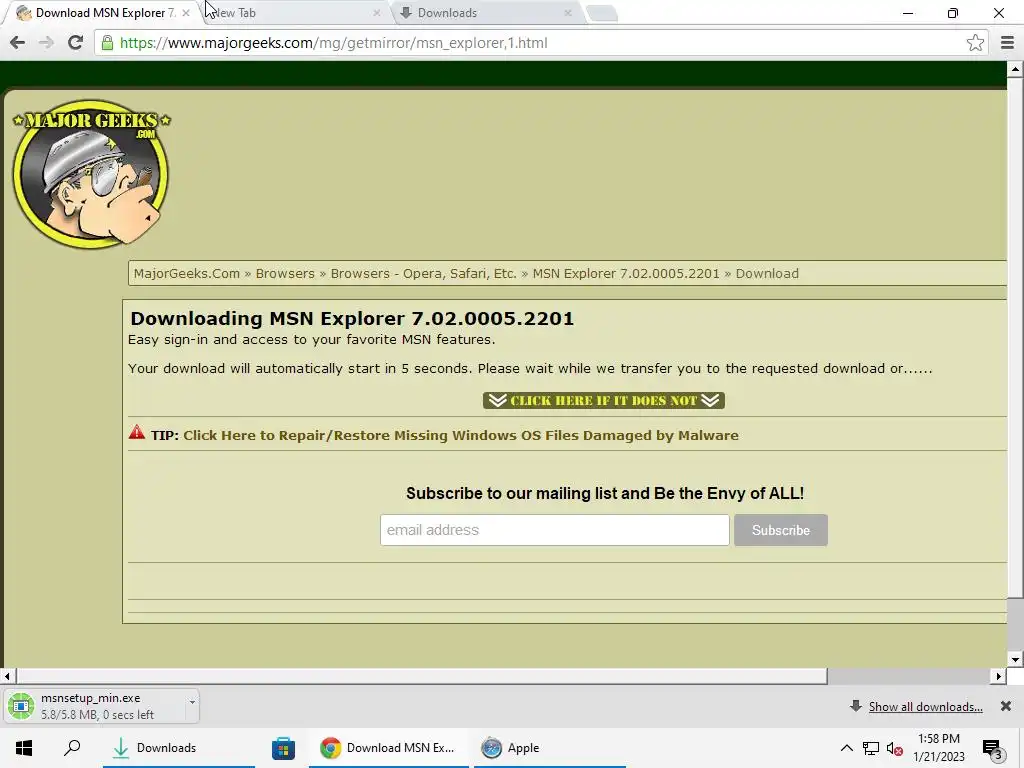Switch to Downloads taskbar window
Viewport: 1024px width, 768px height.
(178, 748)
